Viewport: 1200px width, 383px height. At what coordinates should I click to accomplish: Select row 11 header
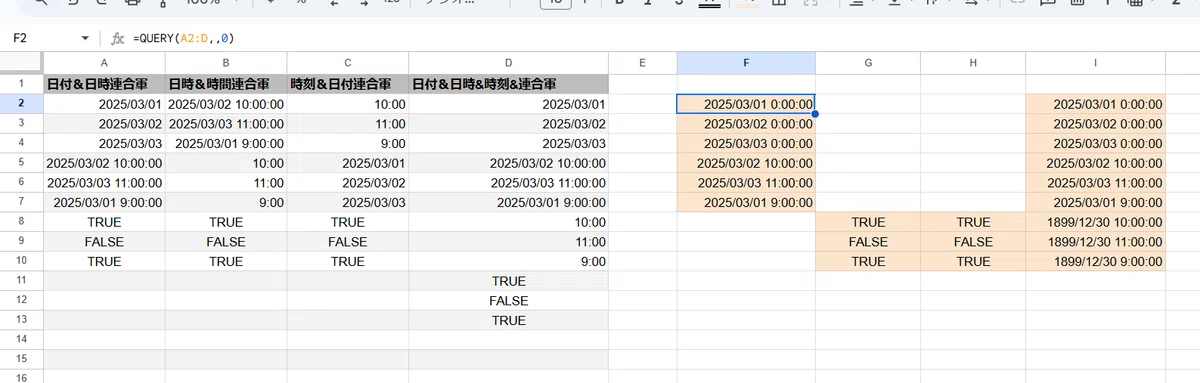click(21, 281)
